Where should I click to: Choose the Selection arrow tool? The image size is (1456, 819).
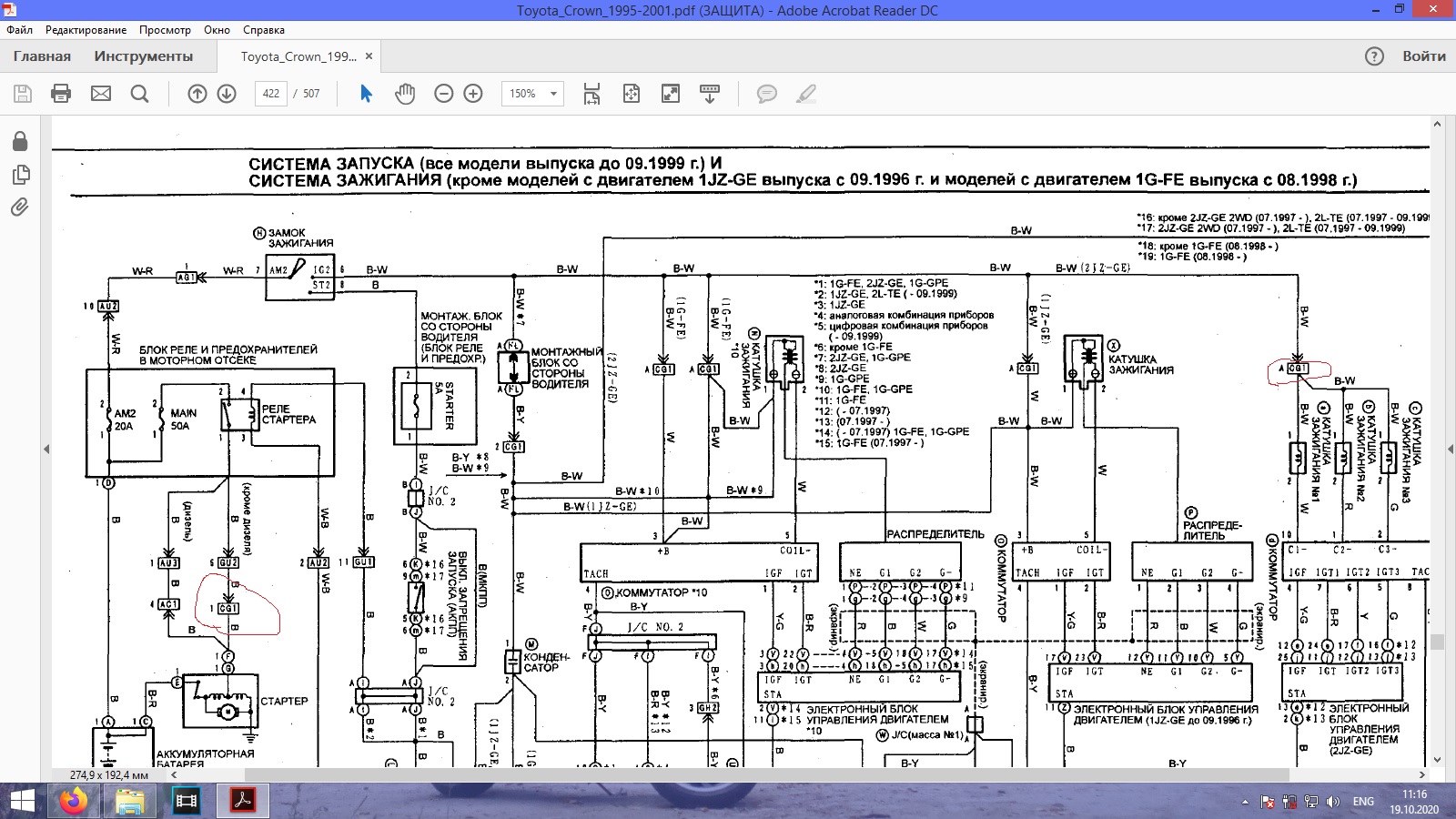coord(366,93)
